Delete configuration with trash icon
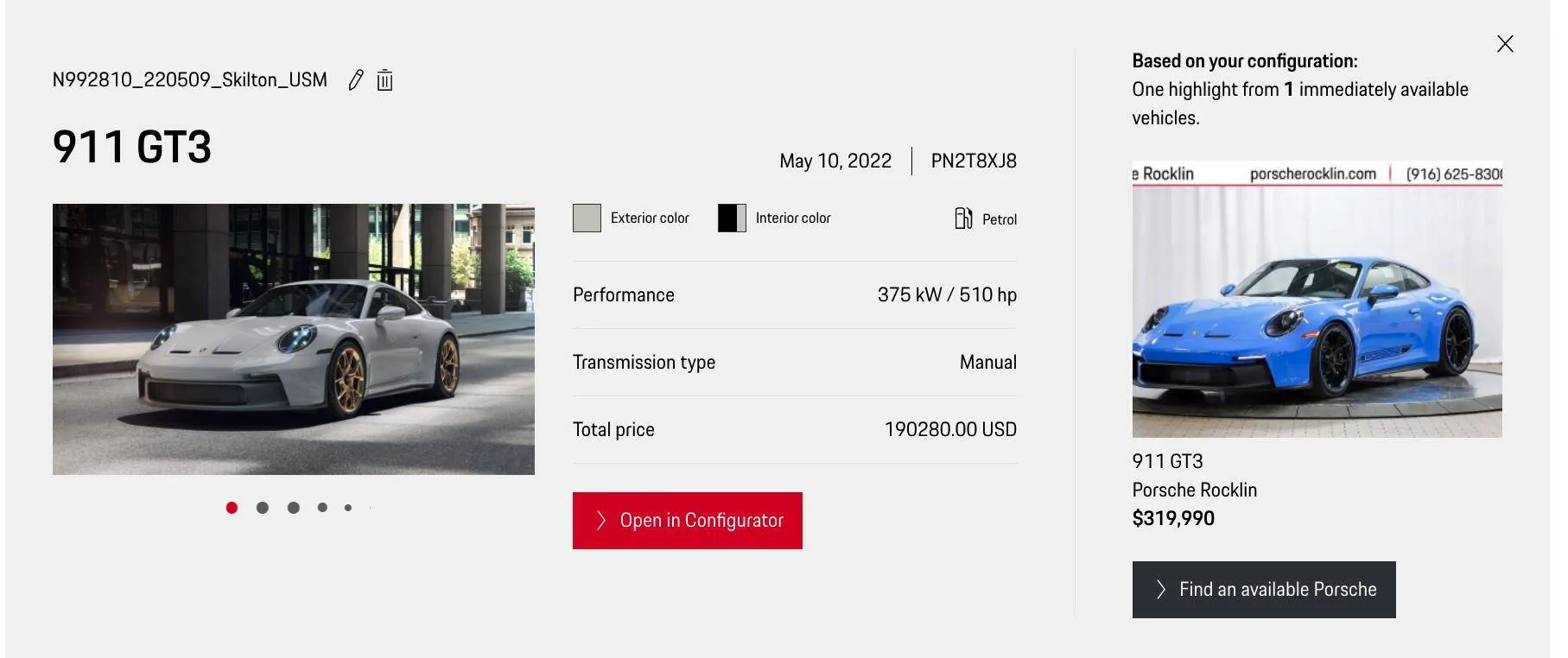Screen dimensions: 1568x658 385,80
